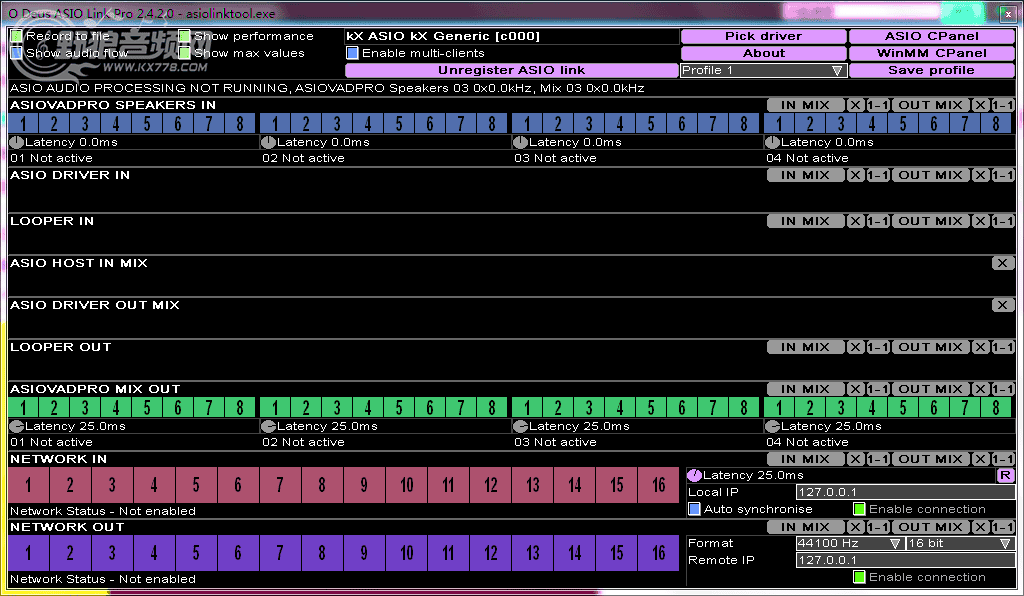Screen dimensions: 1024x596
Task: Click X beside OUT MIX in ASIOVADPRO SPEAKERS IN row
Action: [x=980, y=105]
